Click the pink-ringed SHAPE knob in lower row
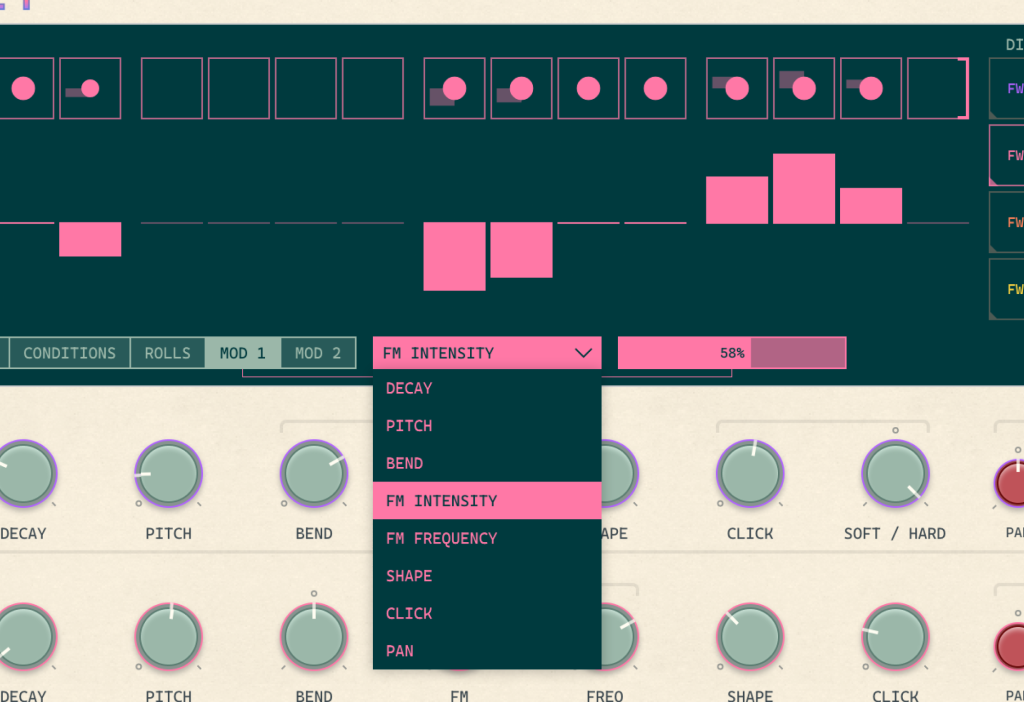1024x702 pixels. click(x=750, y=637)
